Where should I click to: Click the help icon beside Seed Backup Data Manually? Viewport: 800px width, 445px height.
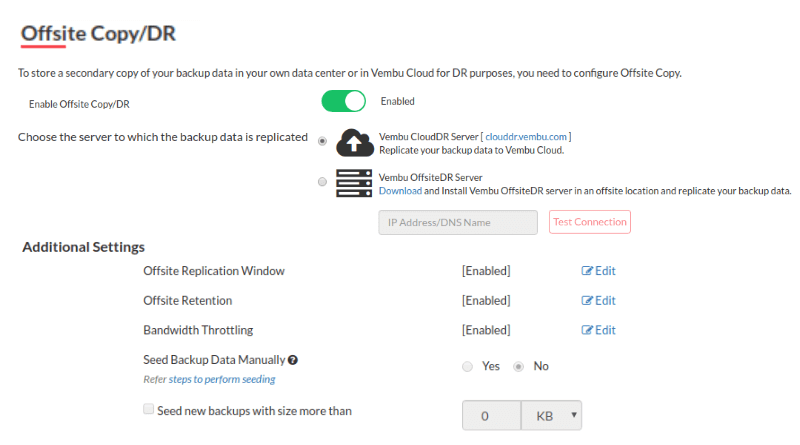(293, 360)
